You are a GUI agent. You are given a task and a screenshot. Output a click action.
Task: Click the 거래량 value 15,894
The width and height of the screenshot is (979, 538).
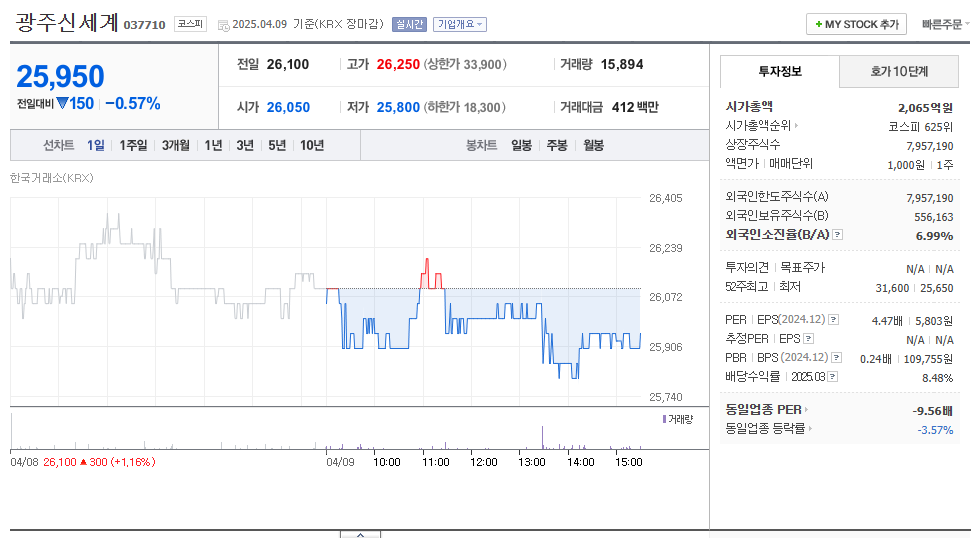[x=622, y=64]
